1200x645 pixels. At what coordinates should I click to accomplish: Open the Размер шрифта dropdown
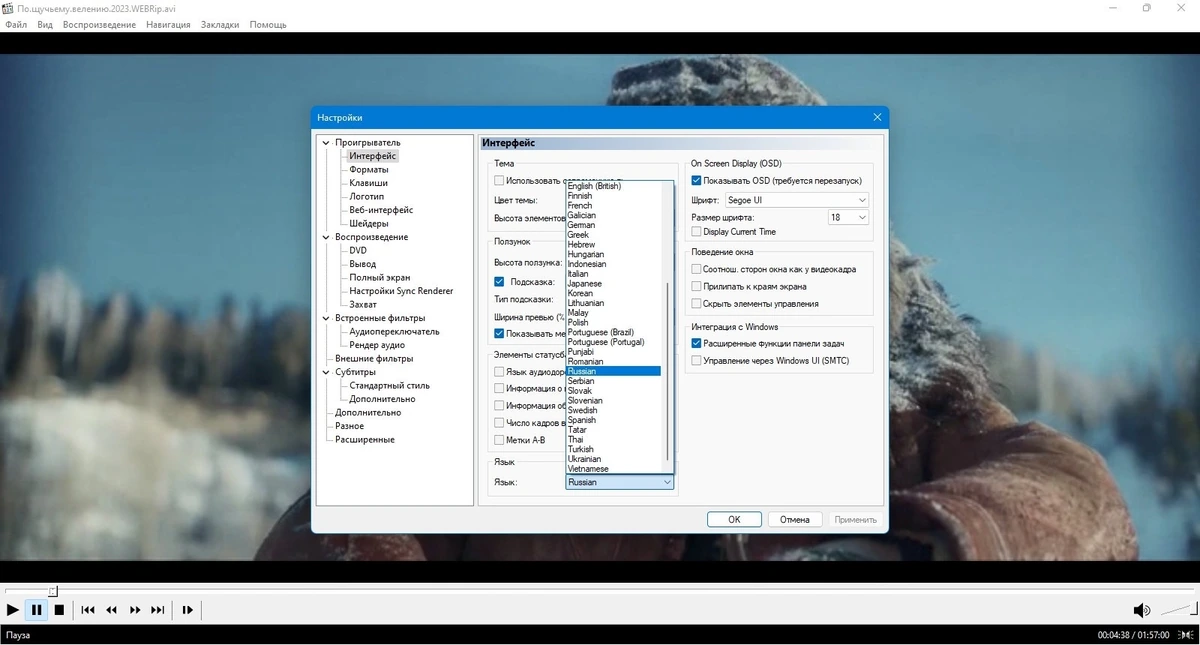(x=848, y=217)
